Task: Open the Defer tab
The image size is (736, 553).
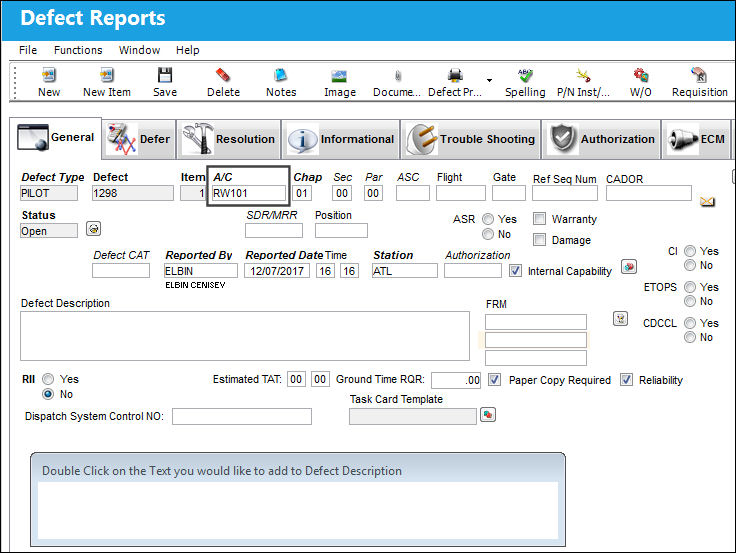Action: click(139, 139)
